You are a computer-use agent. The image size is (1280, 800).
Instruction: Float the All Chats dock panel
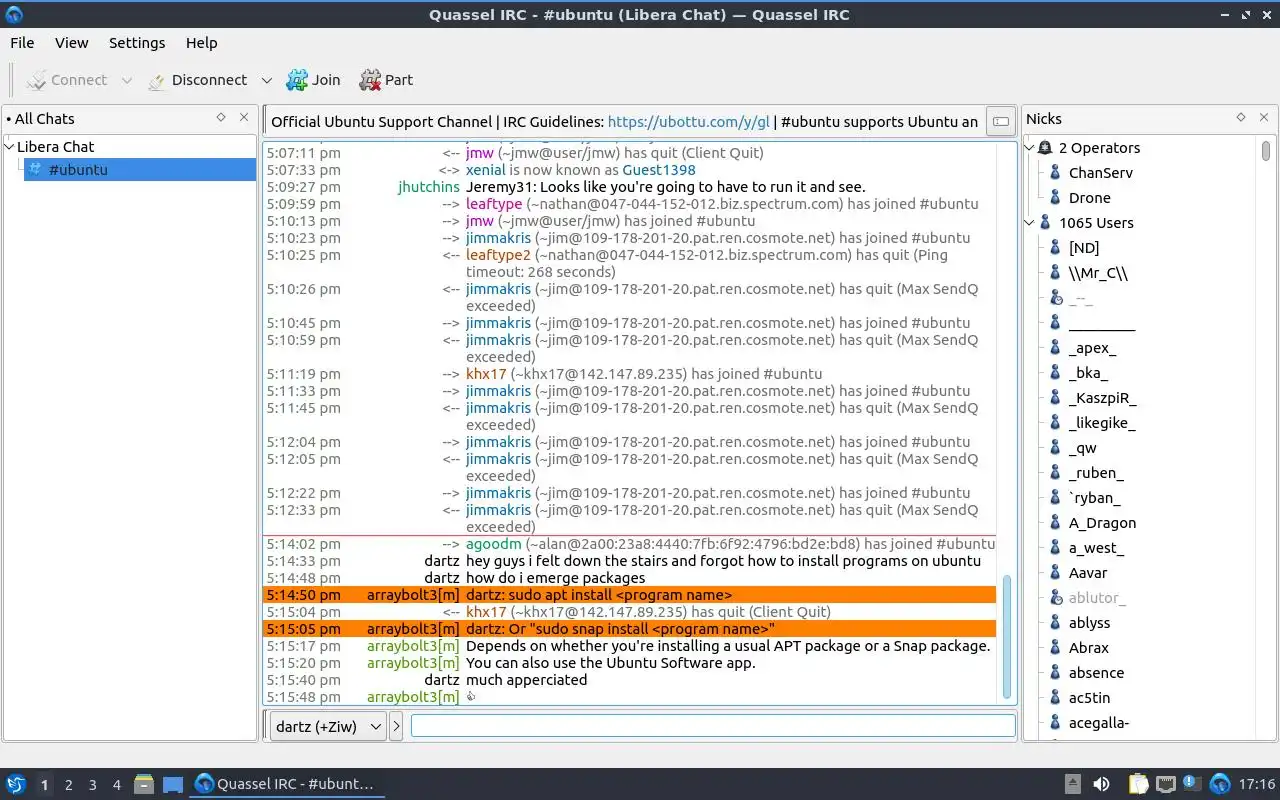(x=221, y=118)
